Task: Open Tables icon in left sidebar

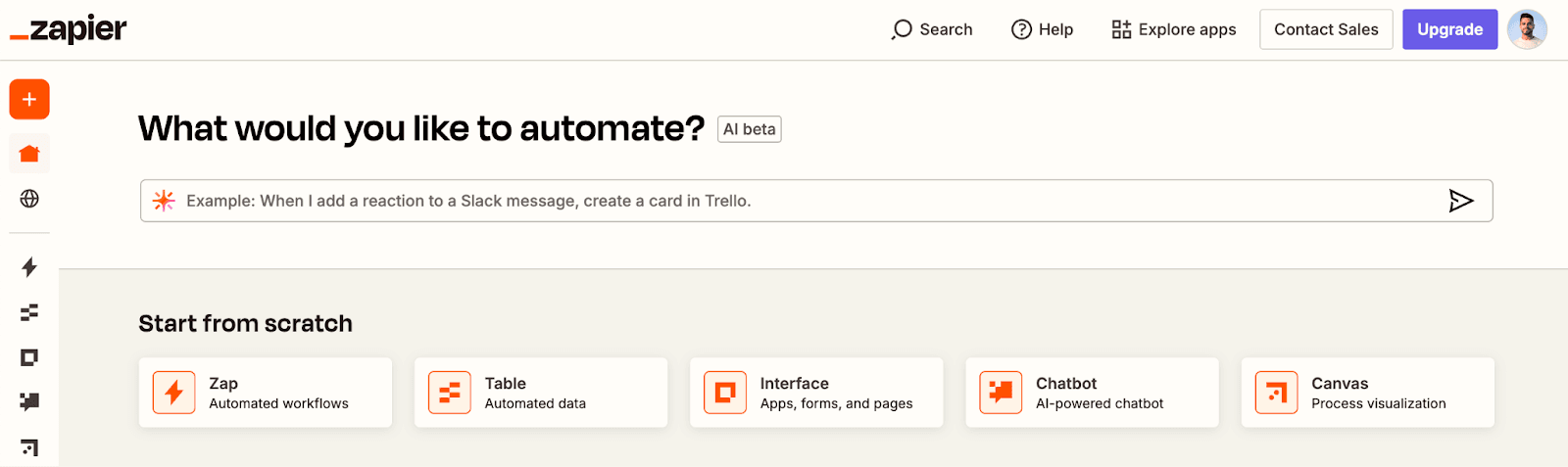Action: 29,312
